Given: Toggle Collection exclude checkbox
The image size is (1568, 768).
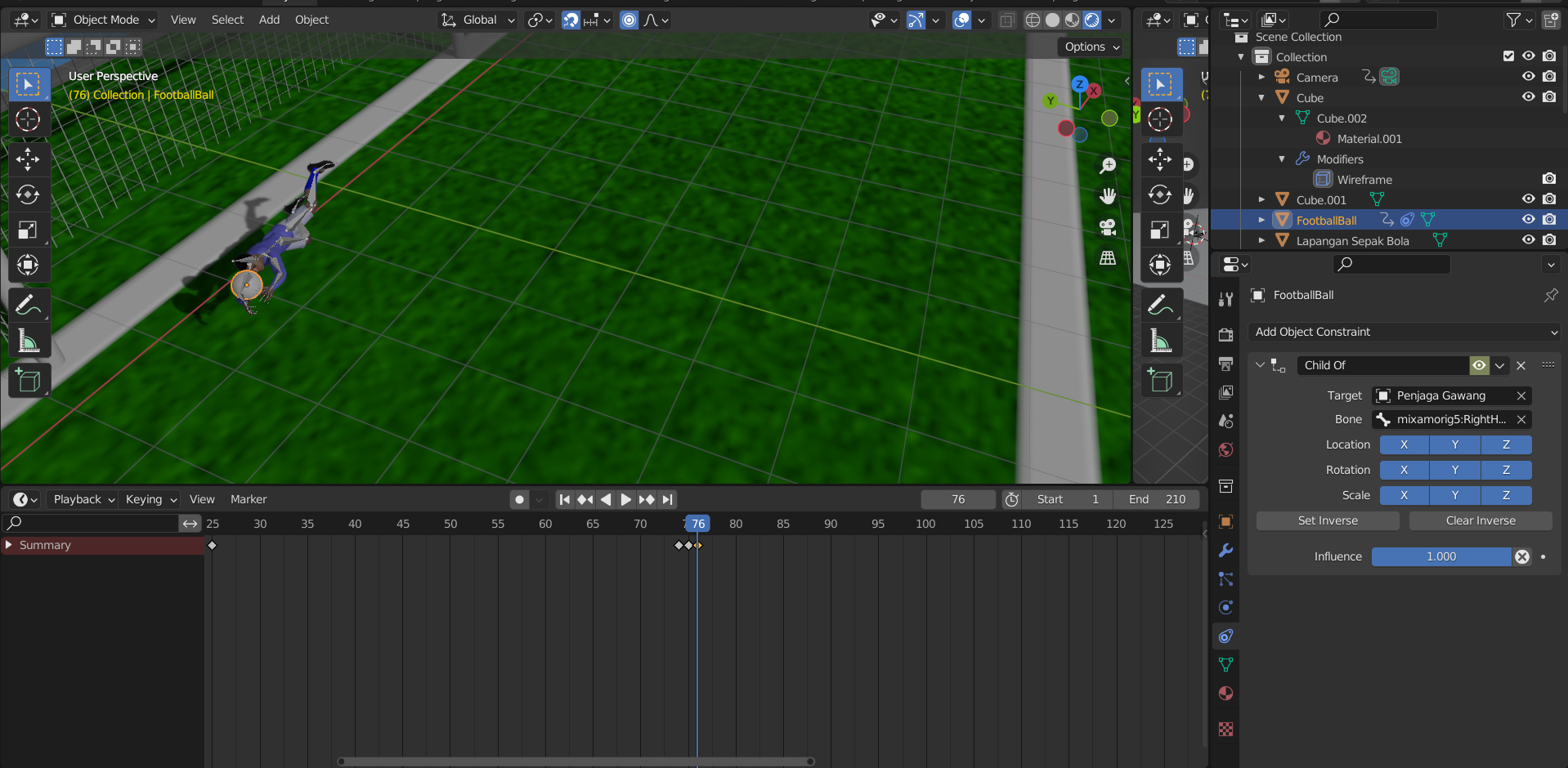Looking at the screenshot, I should pos(1508,56).
